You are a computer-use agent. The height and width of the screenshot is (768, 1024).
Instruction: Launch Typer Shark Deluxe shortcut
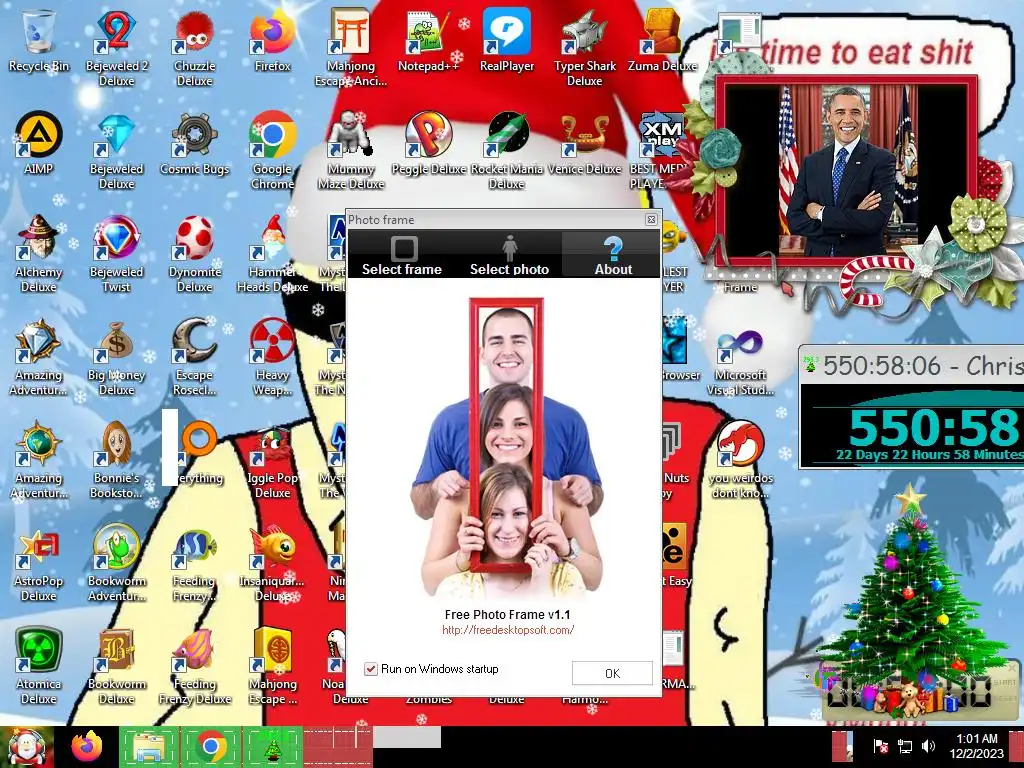(x=584, y=47)
